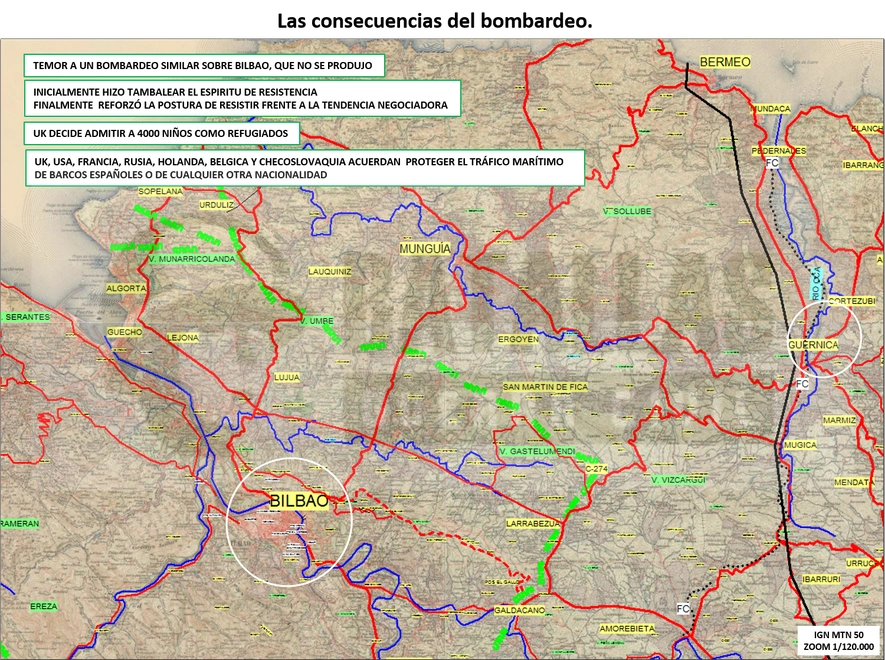Click the IGN MTN 50 zoom legend
The image size is (885, 660).
click(x=840, y=641)
